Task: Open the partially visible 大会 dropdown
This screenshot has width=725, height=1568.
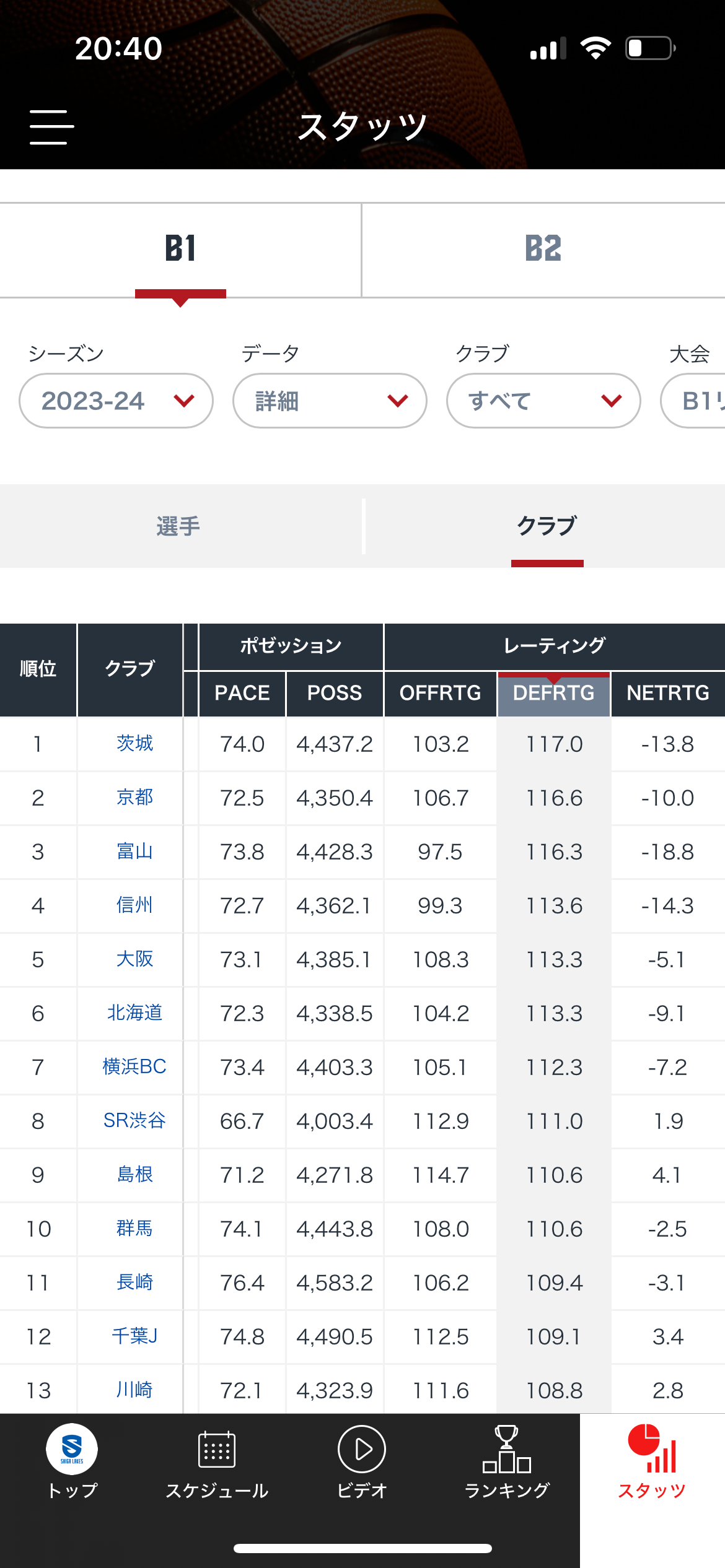Action: pyautogui.click(x=693, y=401)
